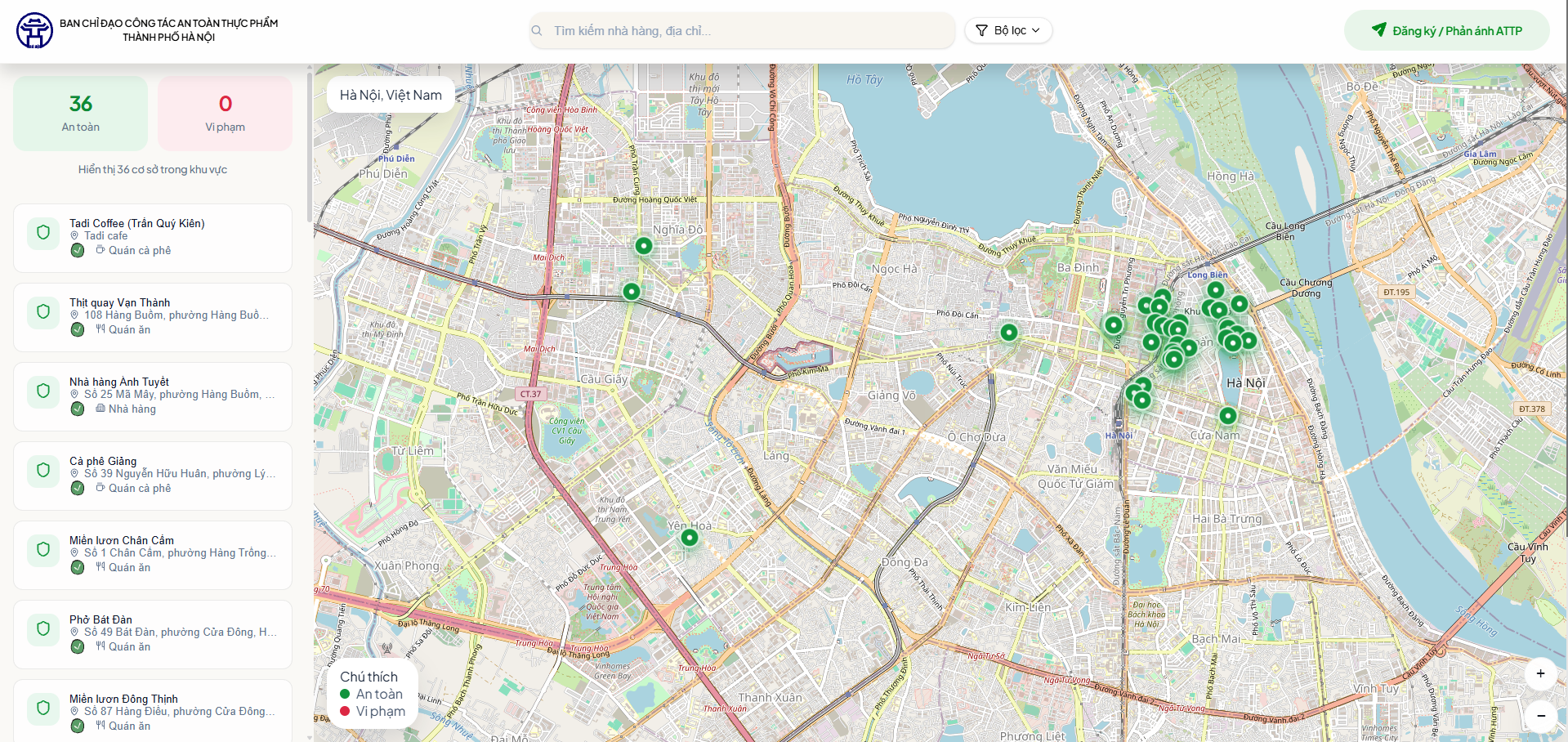
Task: Select the 36 An toàn summary card
Action: 81,114
